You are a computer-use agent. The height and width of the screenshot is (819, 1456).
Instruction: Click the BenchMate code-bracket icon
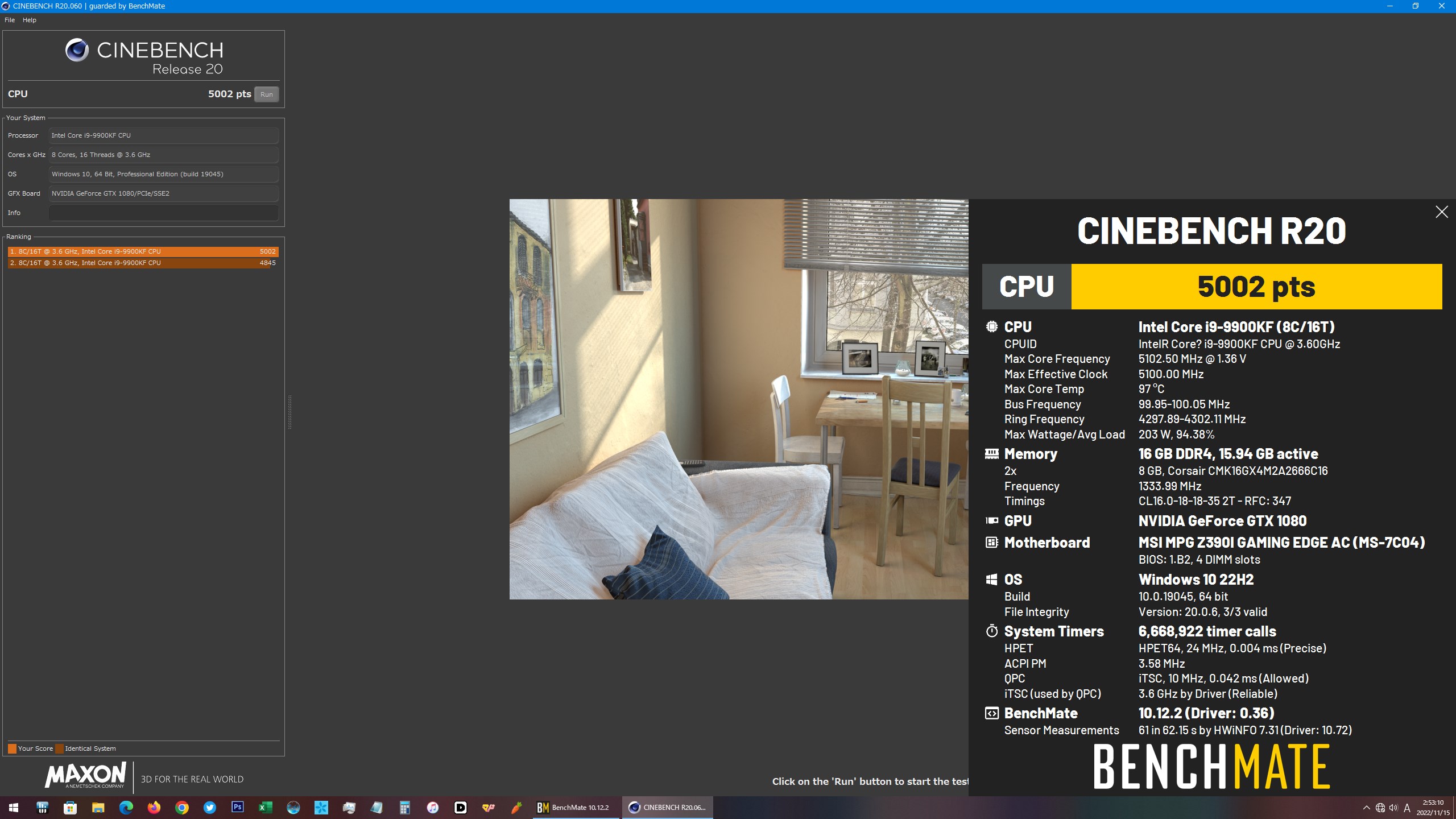(x=991, y=713)
